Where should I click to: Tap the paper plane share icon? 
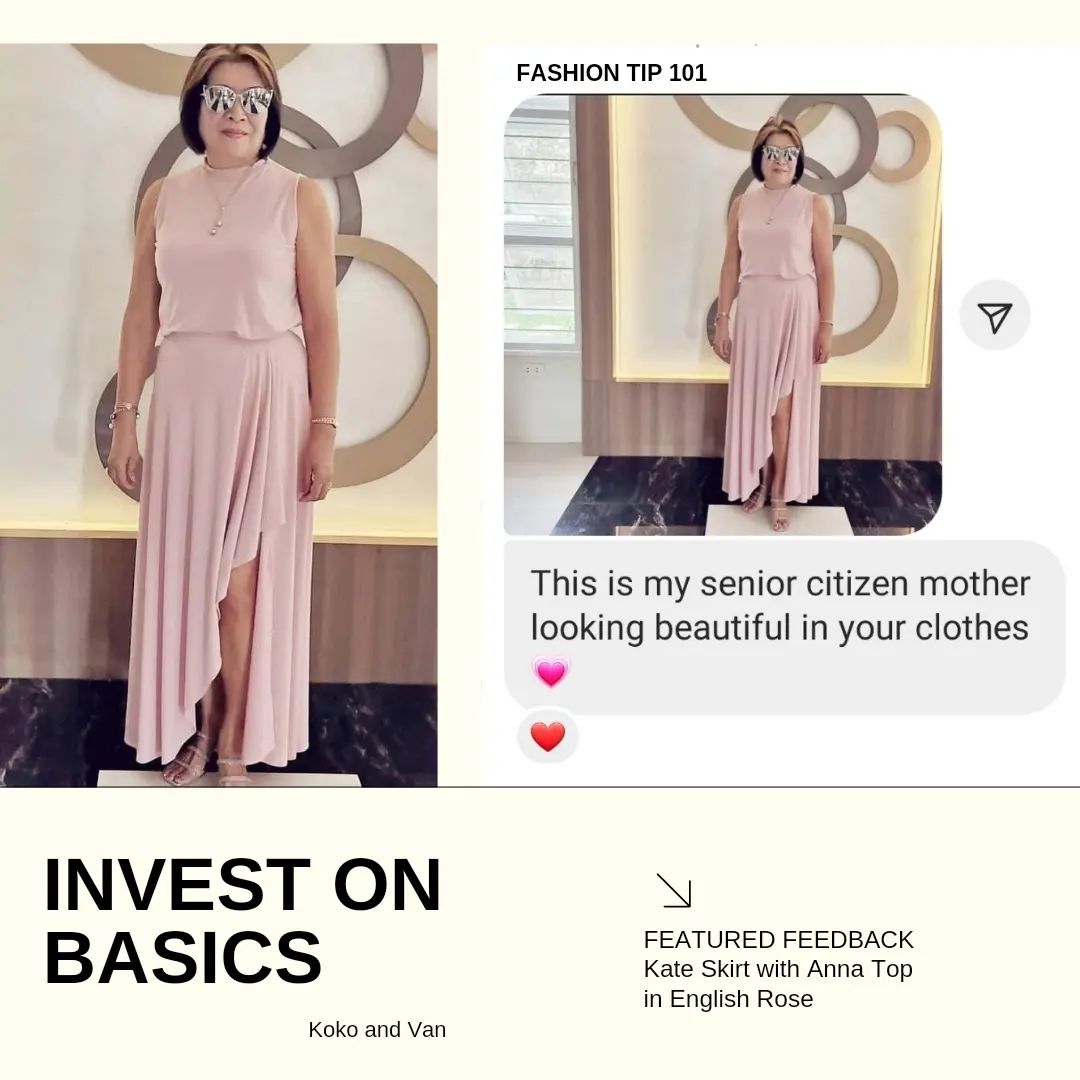click(994, 316)
